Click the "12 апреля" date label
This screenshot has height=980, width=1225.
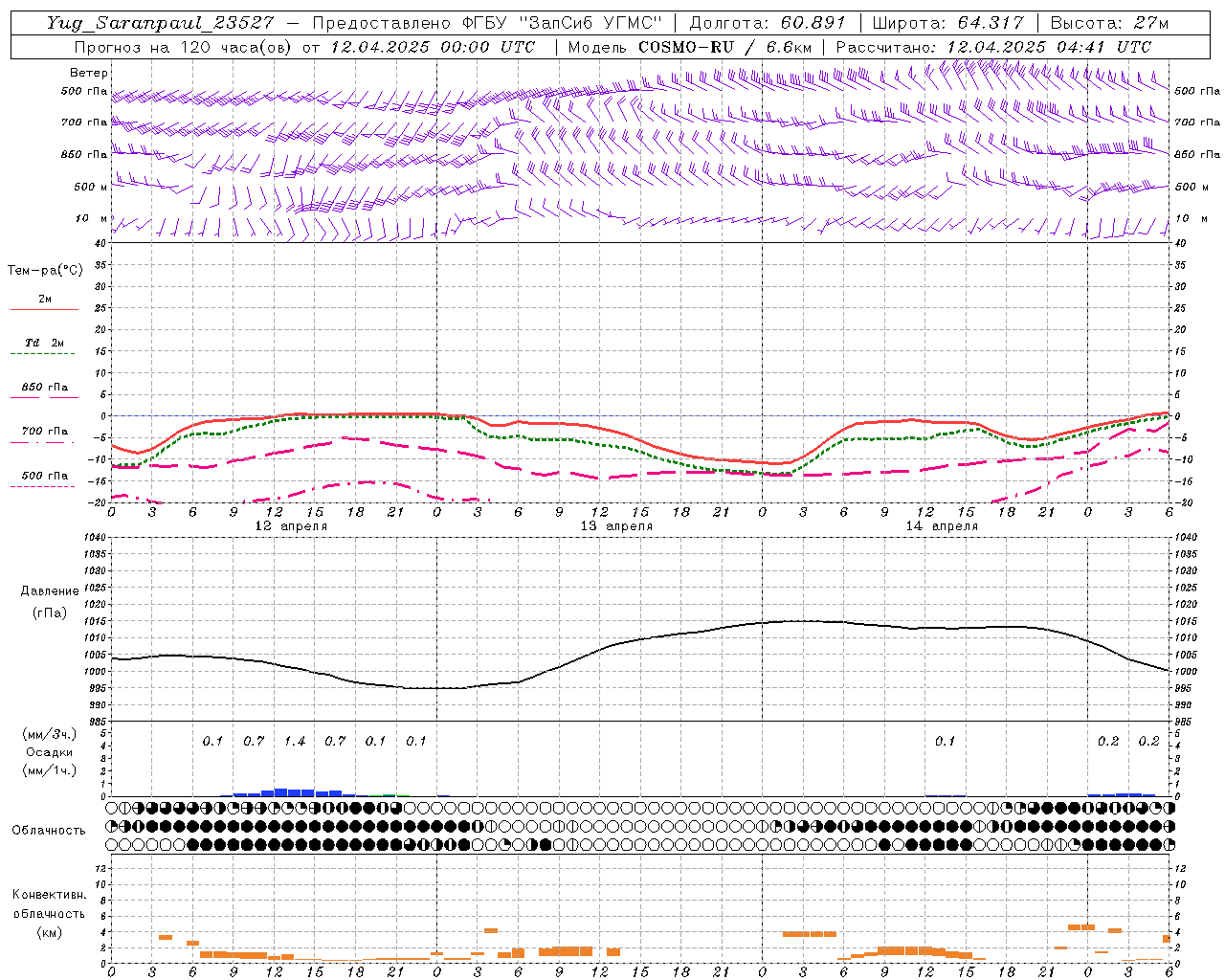291,526
